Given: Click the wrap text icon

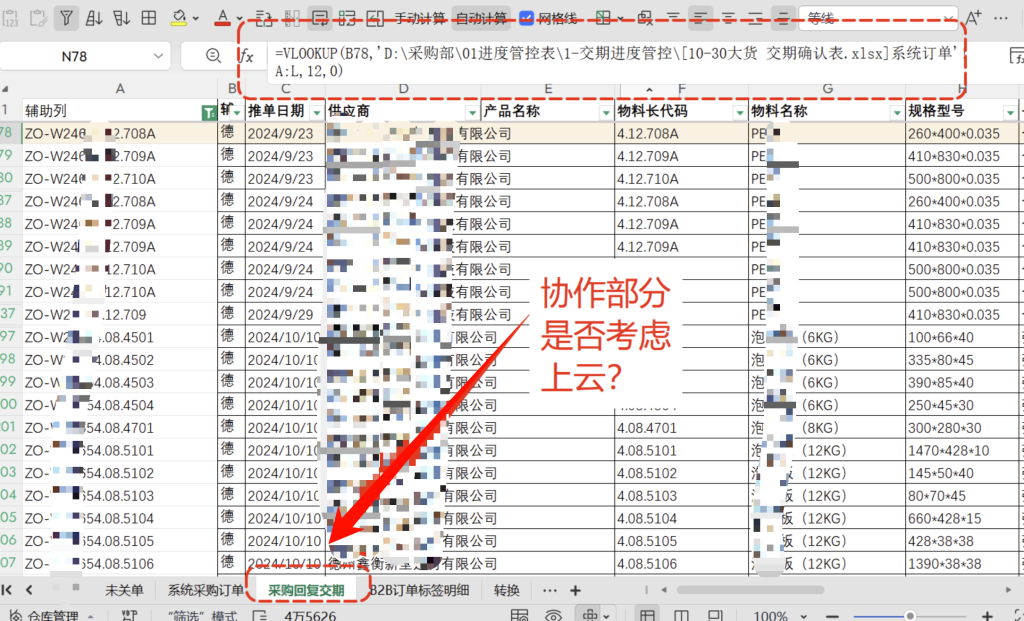Looking at the screenshot, I should 319,18.
